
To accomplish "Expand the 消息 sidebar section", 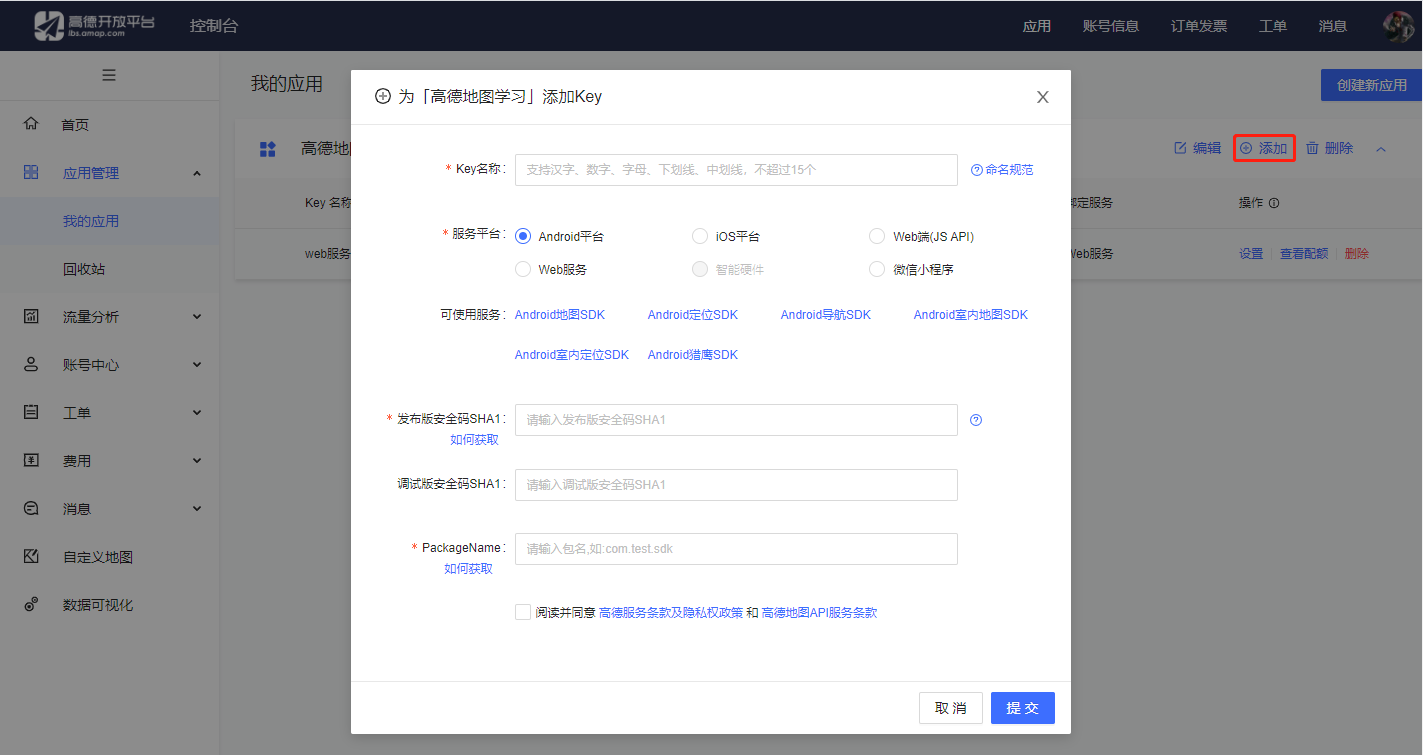I will [196, 509].
